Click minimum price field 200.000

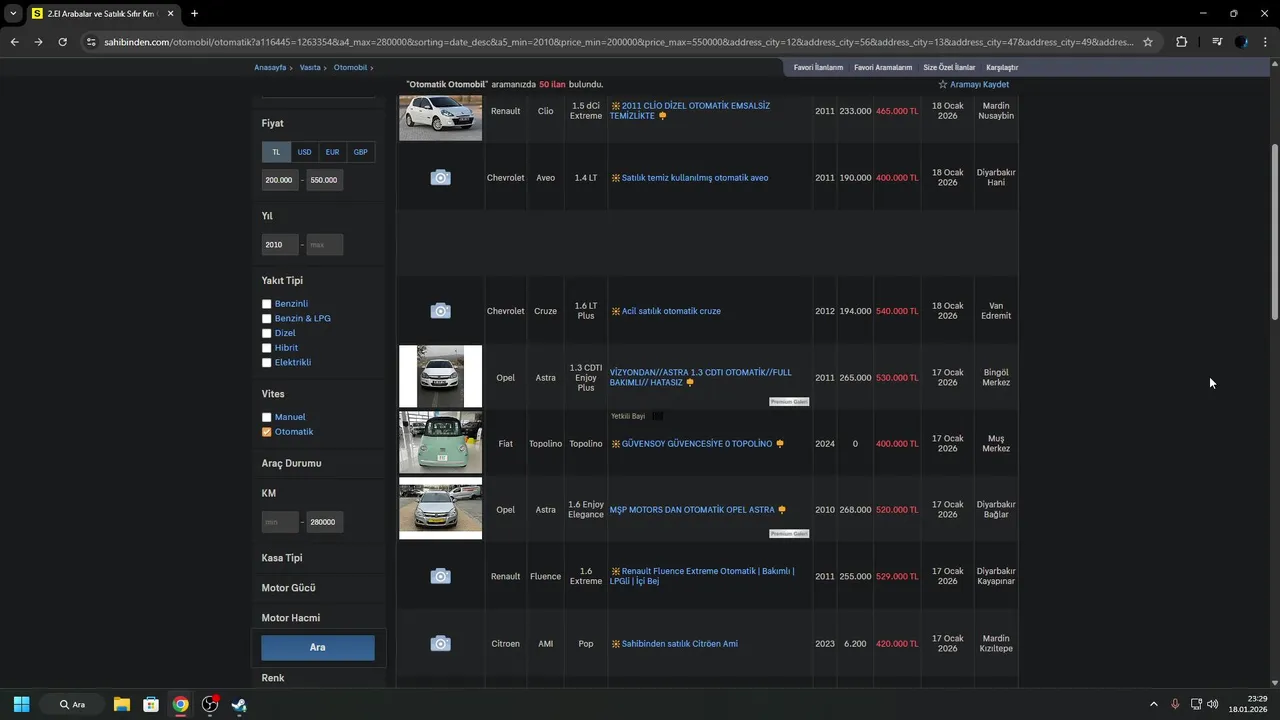point(280,180)
